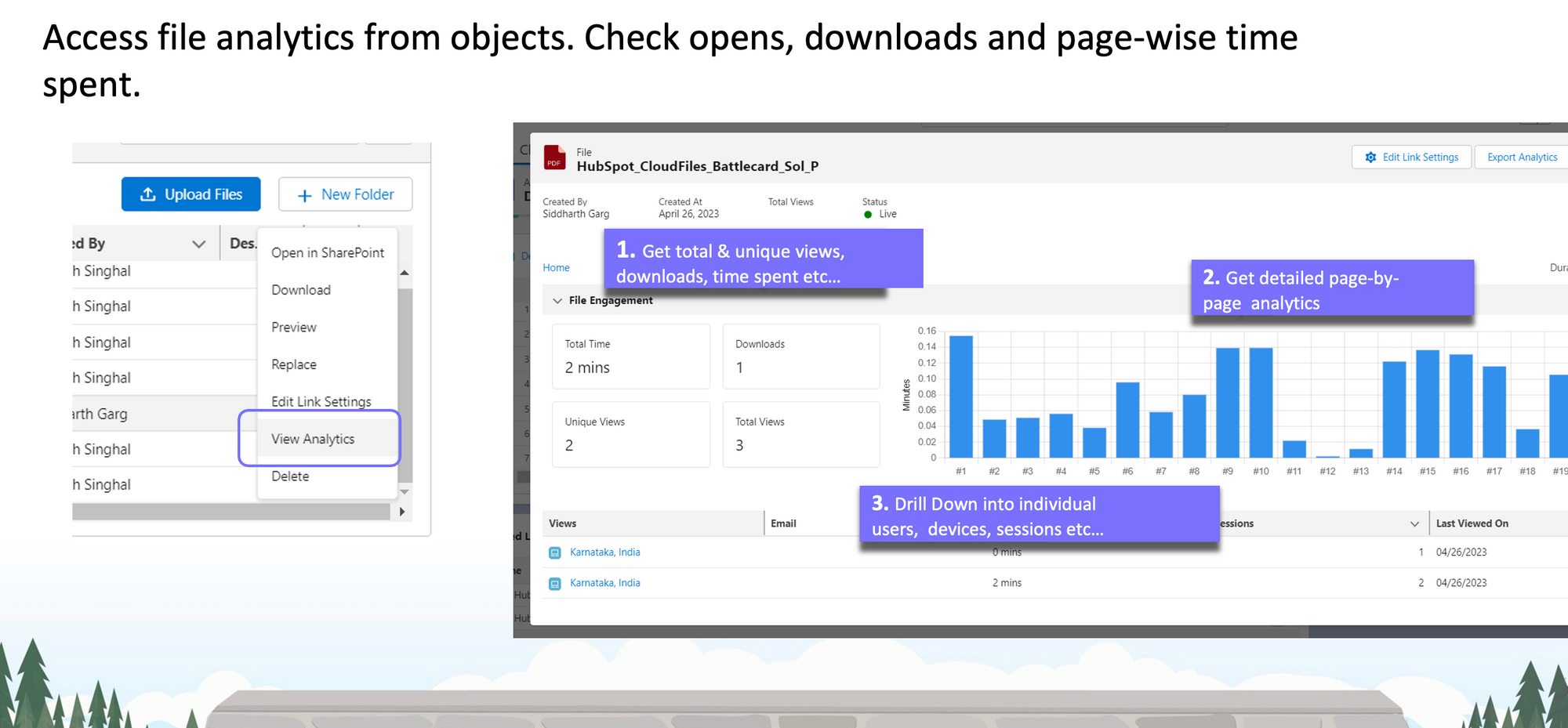Image resolution: width=1568 pixels, height=728 pixels.
Task: Click the up arrow of menu scrollbar
Action: tap(405, 273)
